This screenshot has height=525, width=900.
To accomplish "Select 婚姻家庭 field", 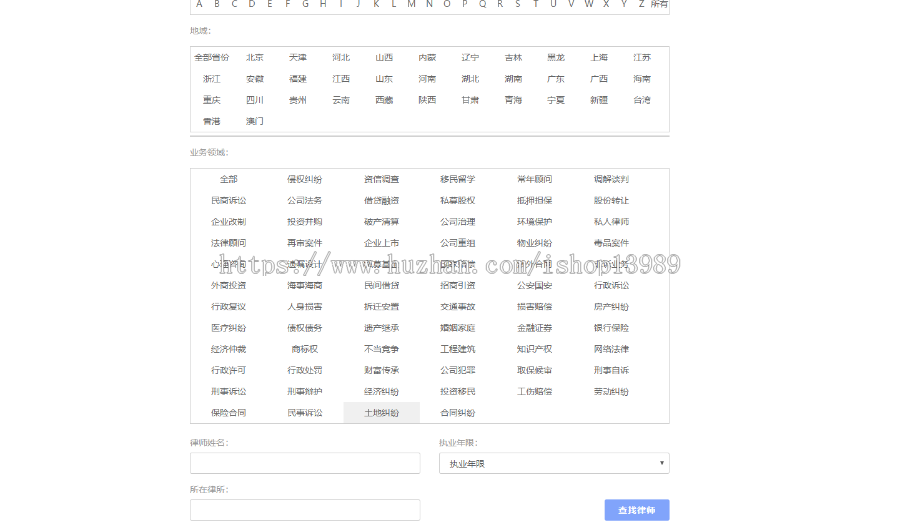I will (x=457, y=328).
